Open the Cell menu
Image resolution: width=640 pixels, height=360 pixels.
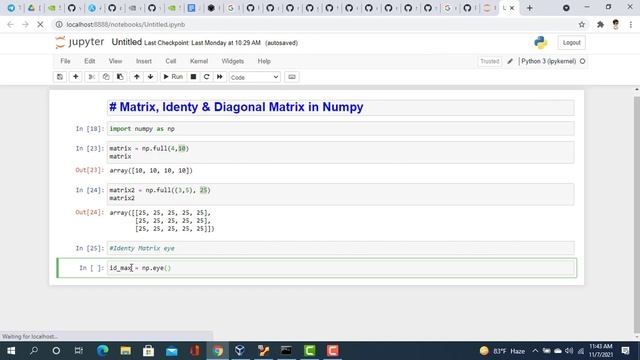(171, 61)
